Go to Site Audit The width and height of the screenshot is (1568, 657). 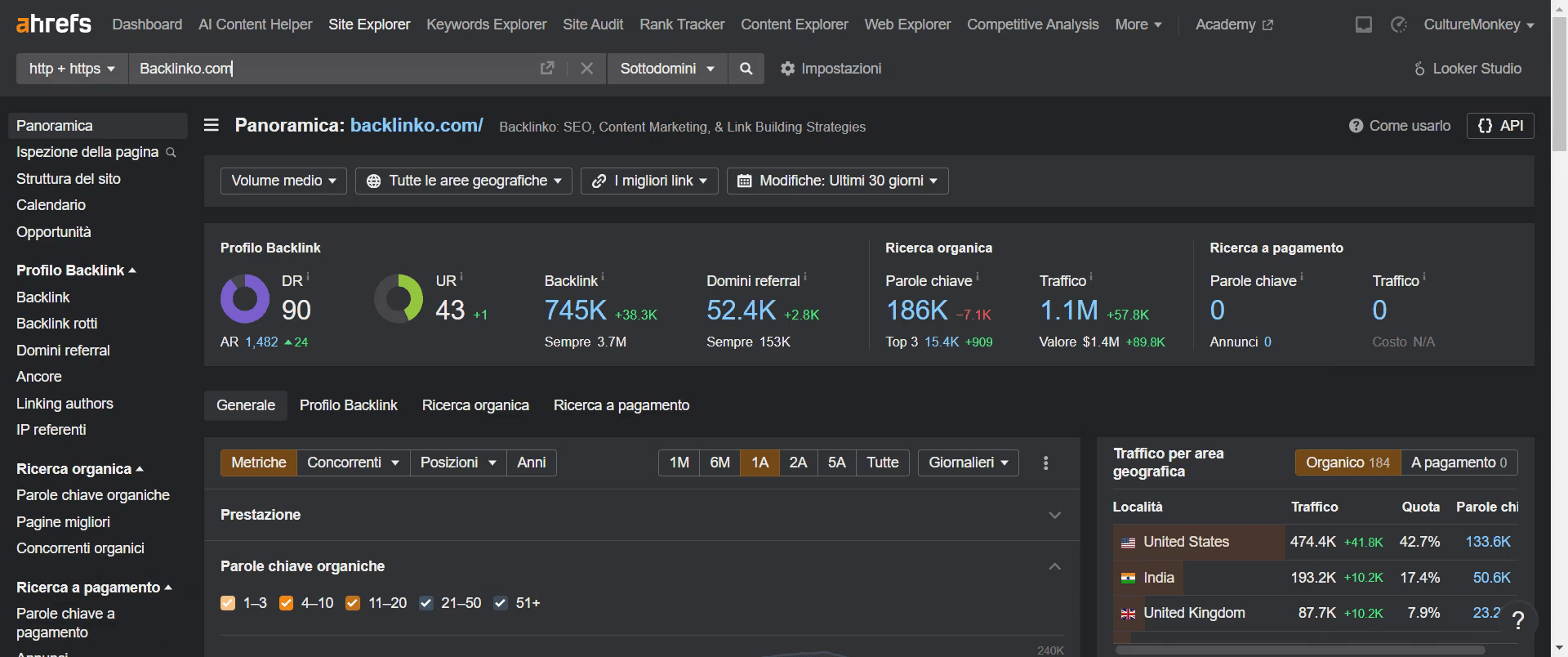pos(593,25)
